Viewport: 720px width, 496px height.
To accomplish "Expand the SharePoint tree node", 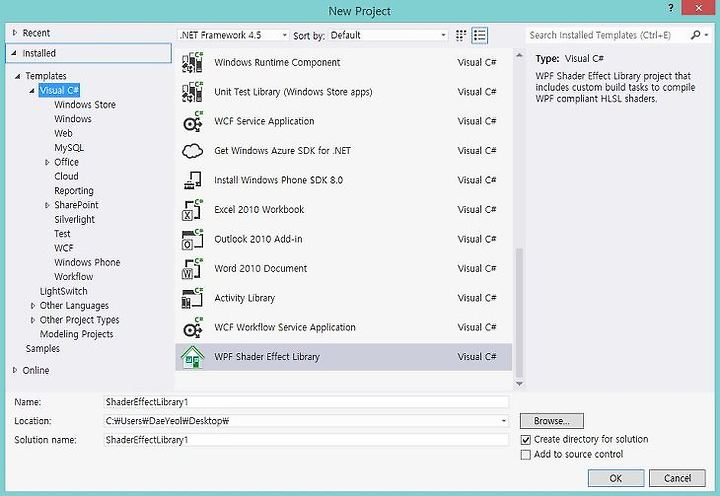I will pos(47,205).
